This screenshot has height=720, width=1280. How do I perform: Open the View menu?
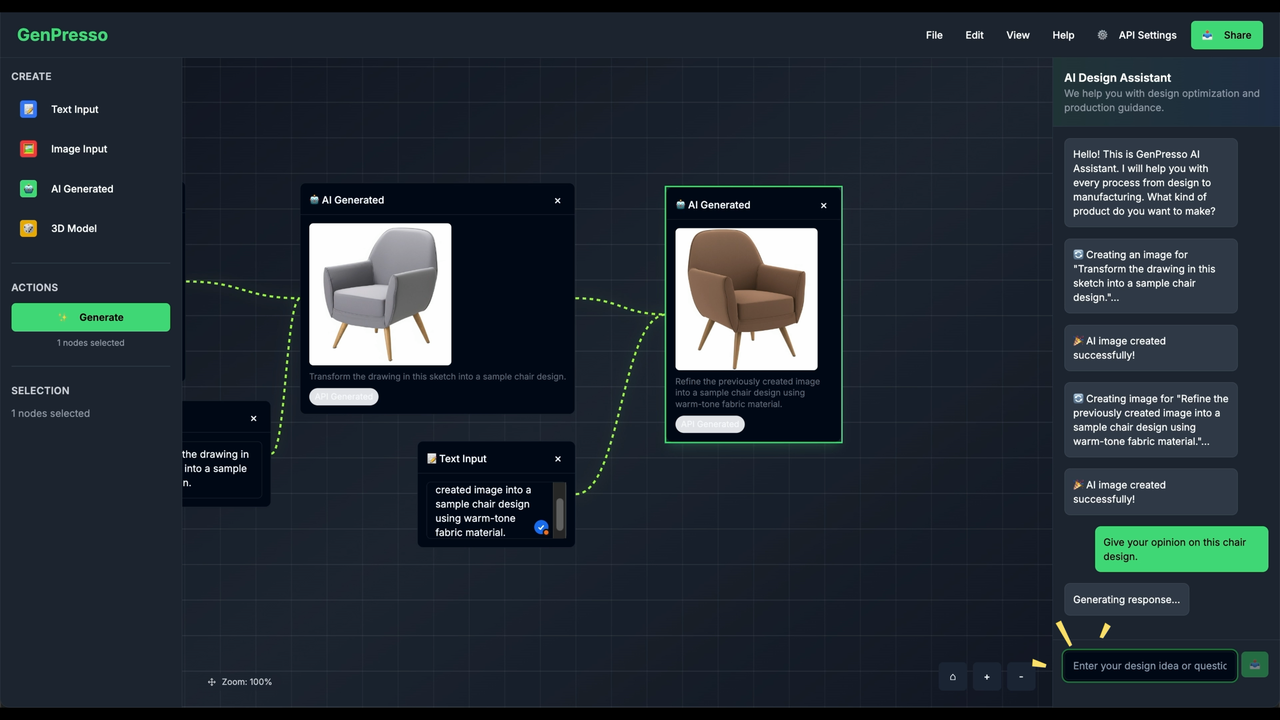click(x=1017, y=35)
